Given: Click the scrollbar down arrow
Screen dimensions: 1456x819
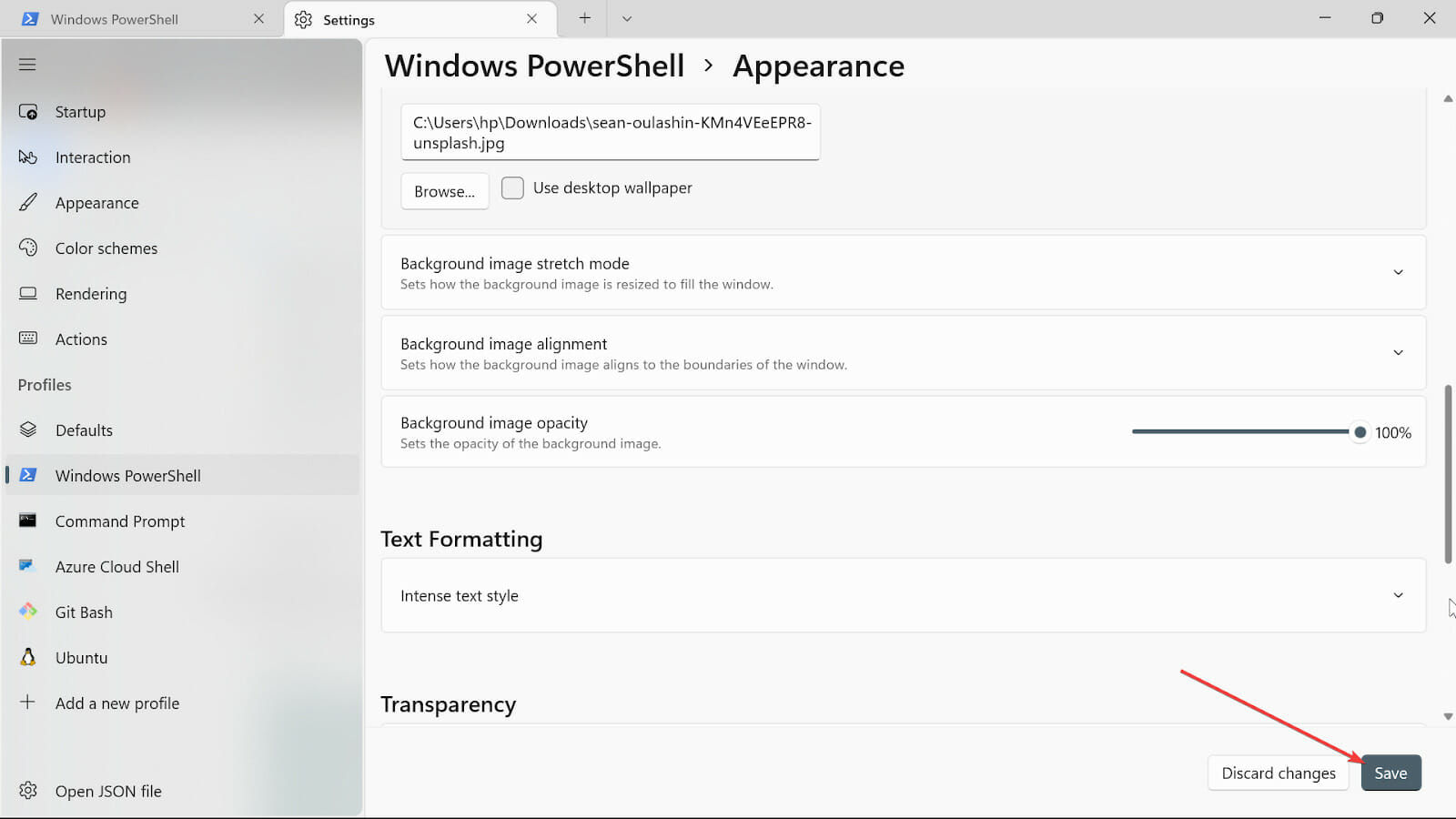Looking at the screenshot, I should 1448,716.
